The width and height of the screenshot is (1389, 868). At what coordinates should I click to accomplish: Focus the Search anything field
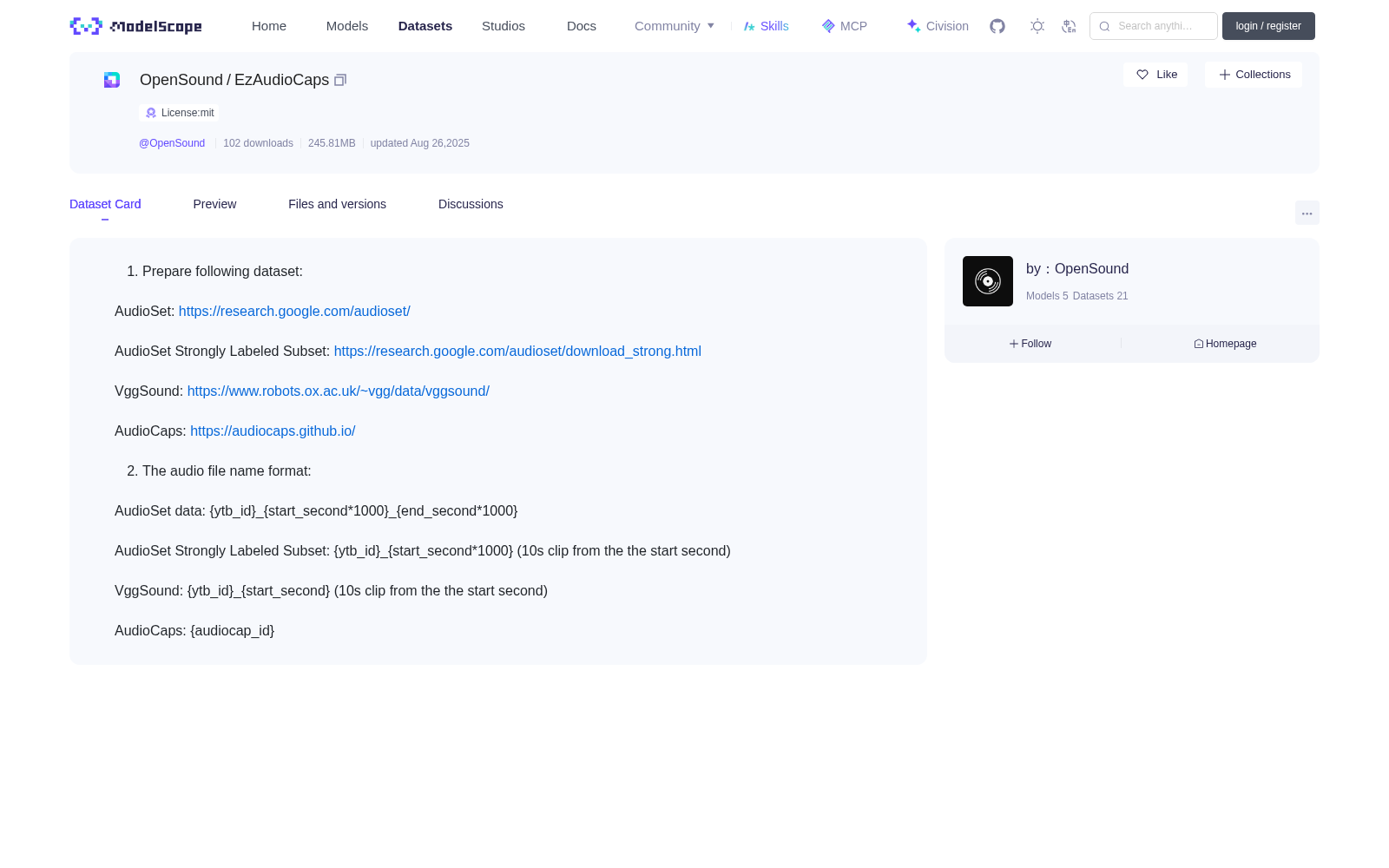click(1154, 26)
